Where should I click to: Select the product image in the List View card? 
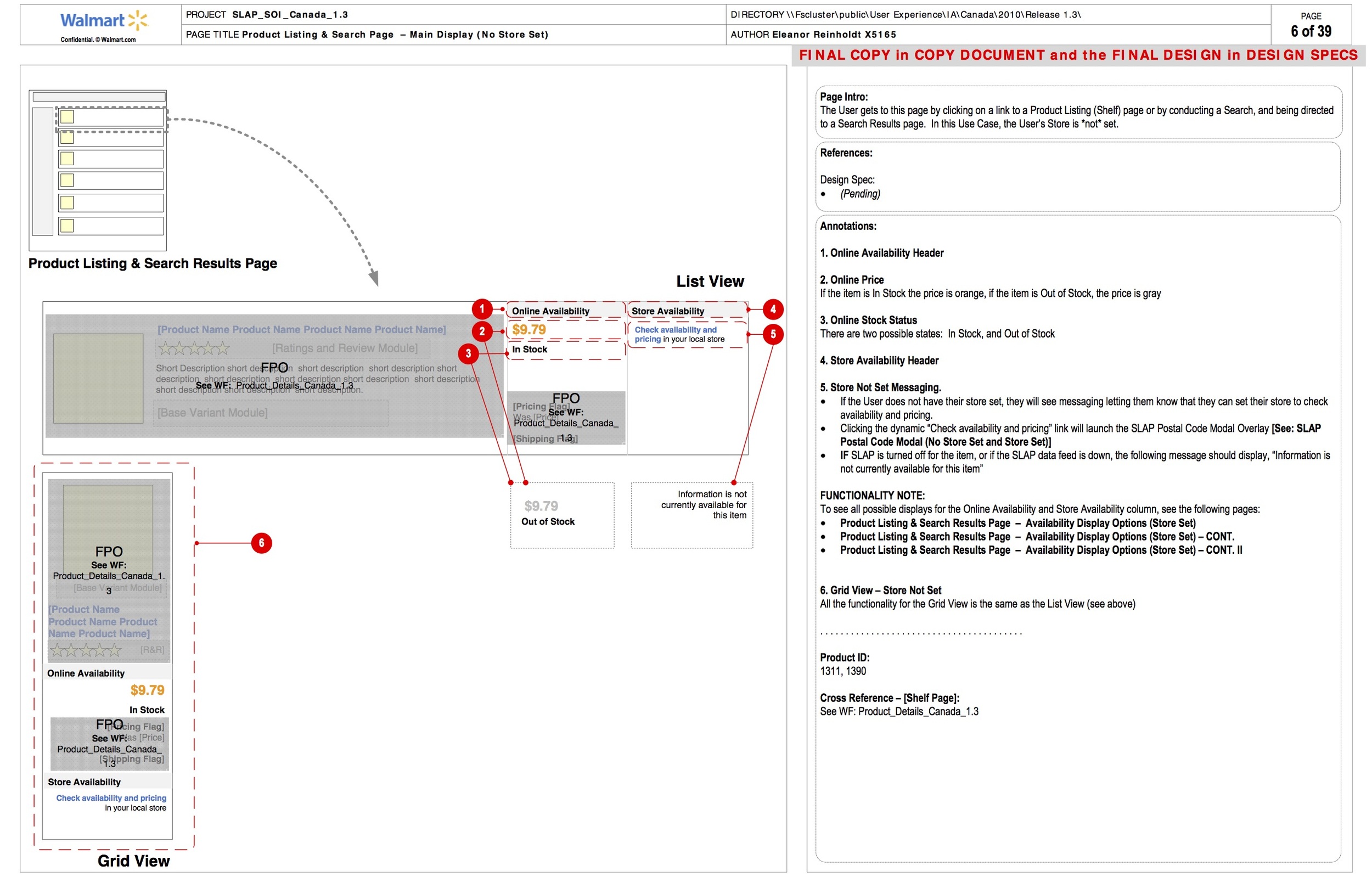tap(98, 378)
